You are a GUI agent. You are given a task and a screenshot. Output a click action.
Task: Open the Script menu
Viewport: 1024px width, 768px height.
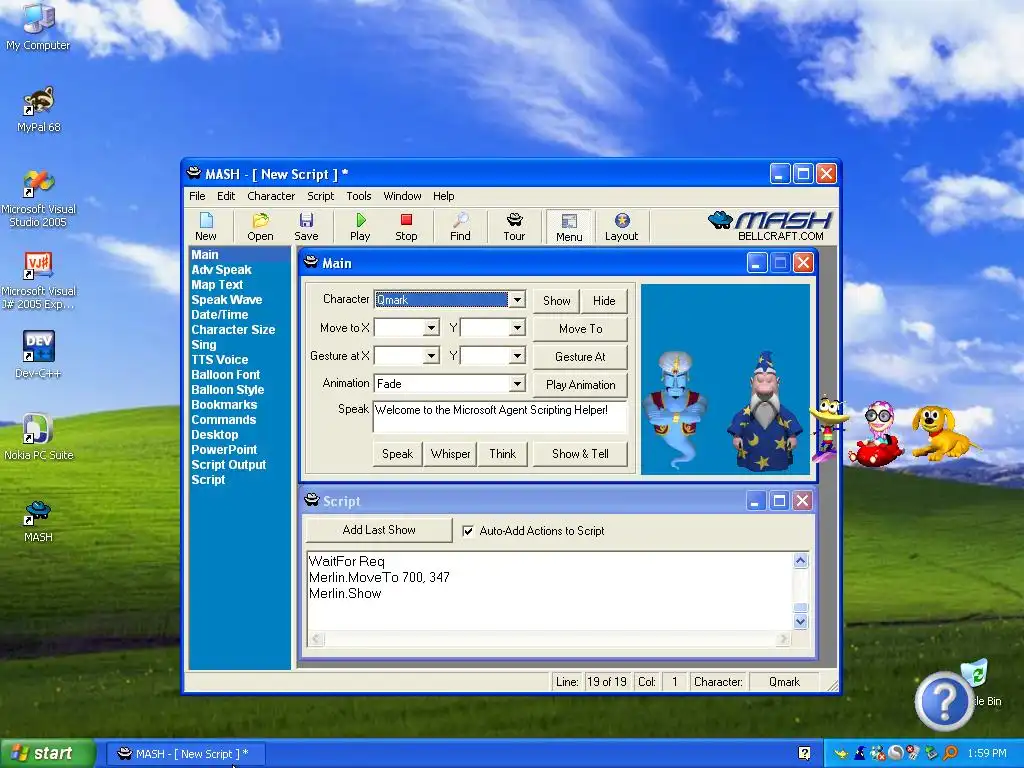coord(321,196)
